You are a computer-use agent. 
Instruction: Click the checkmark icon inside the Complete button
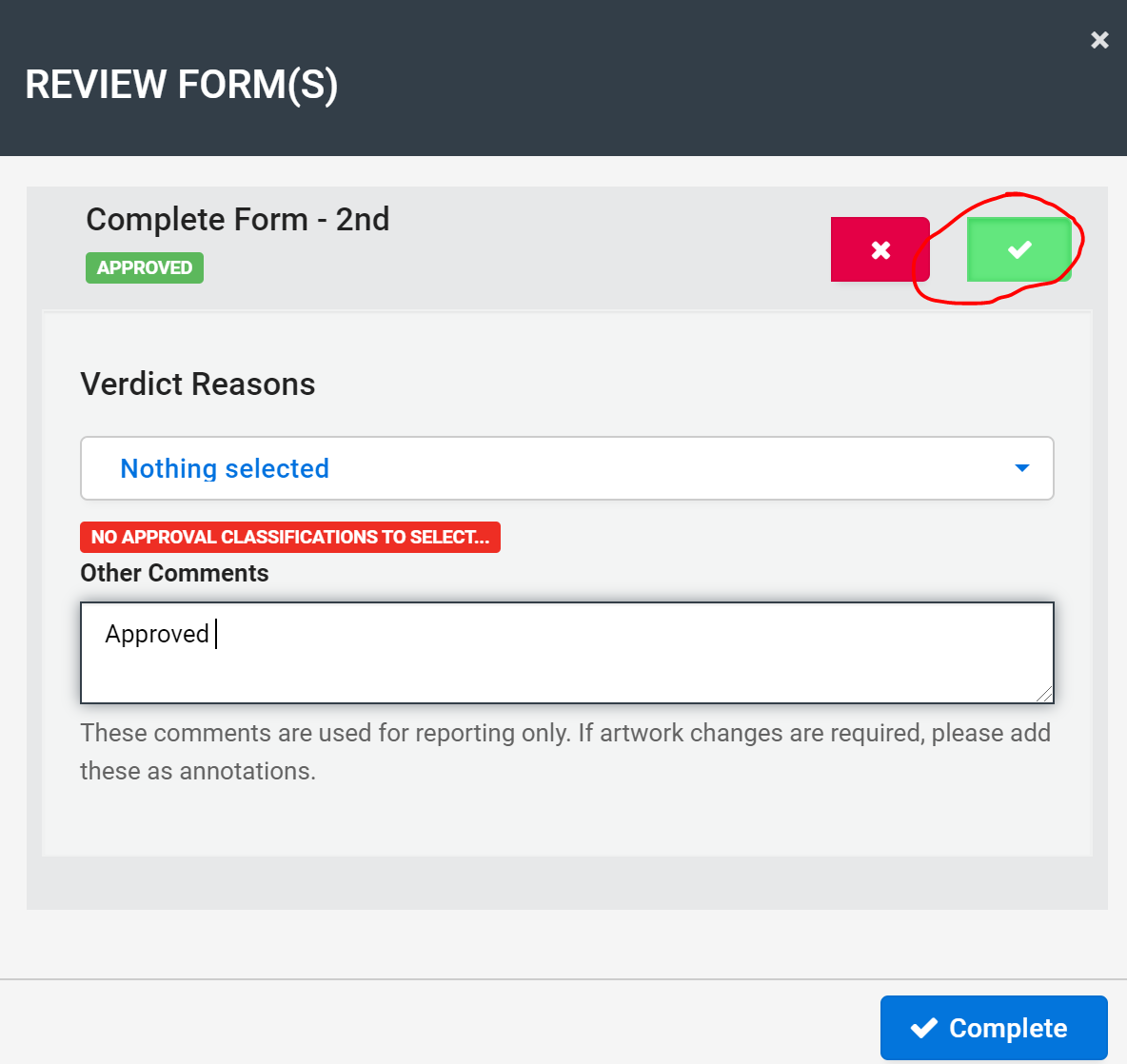coord(924,1028)
